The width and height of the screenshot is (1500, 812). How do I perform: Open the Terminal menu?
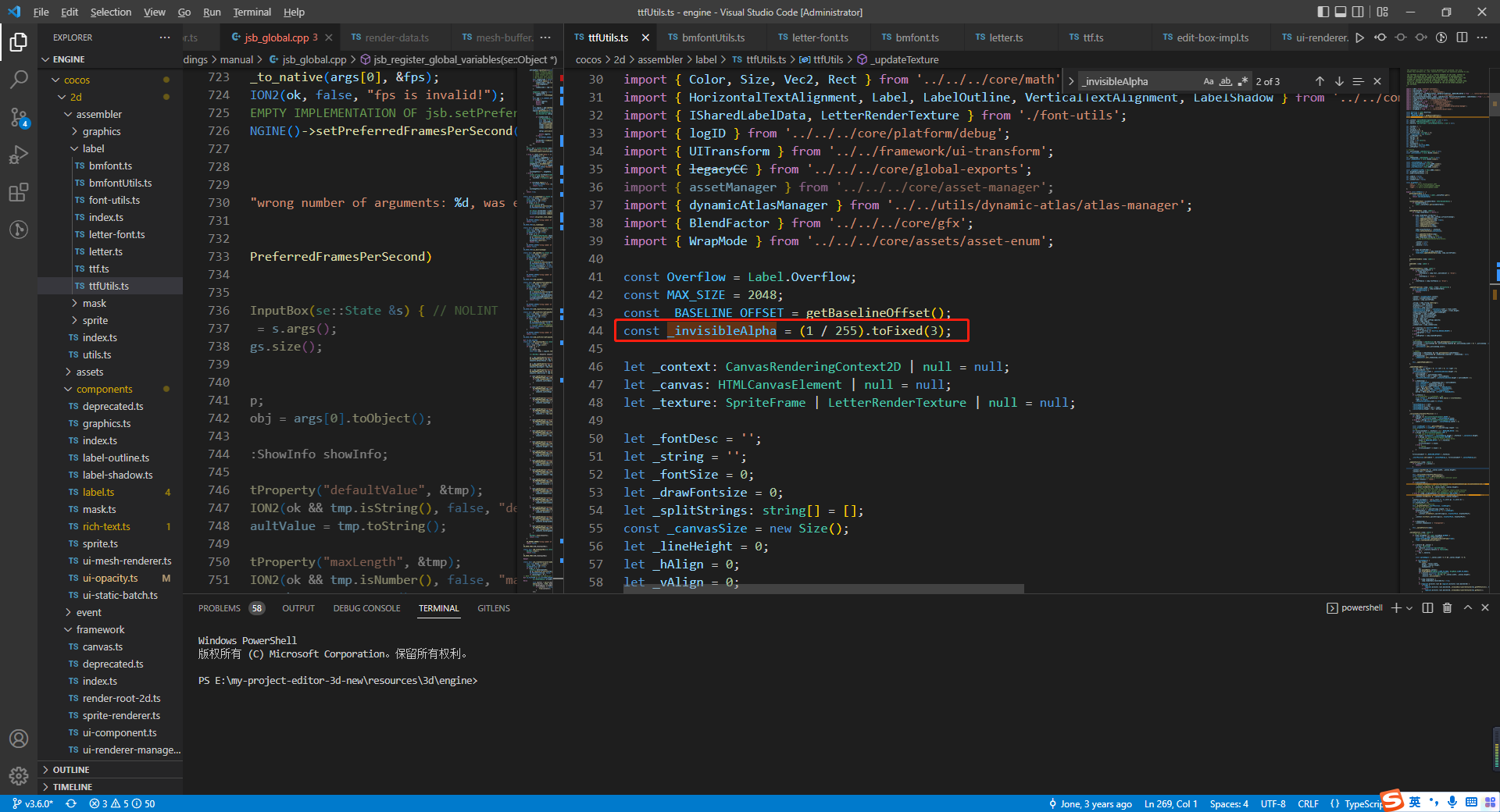[252, 12]
